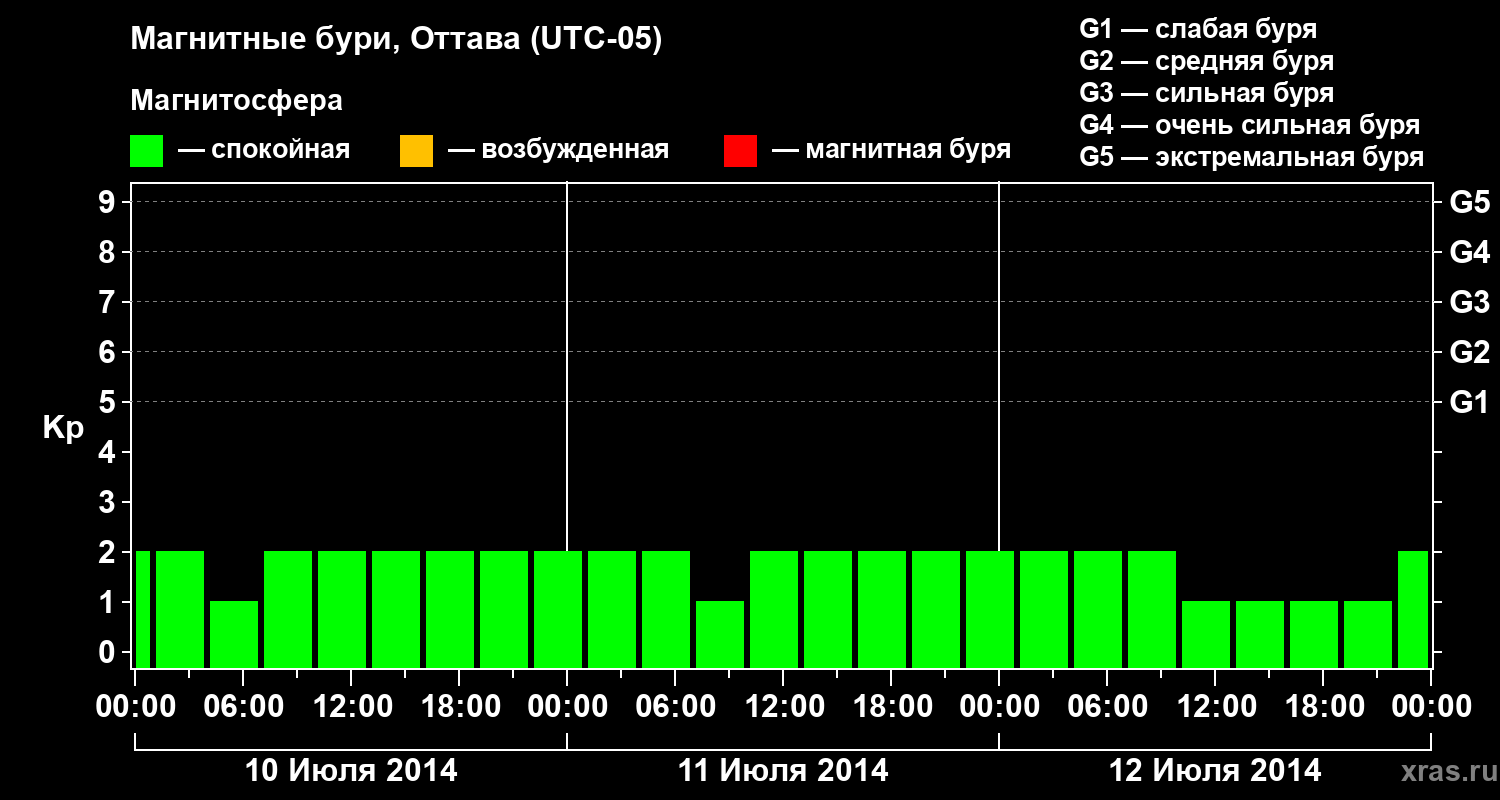Click the 'Kp' axis label
1500x800 pixels.
pos(63,428)
